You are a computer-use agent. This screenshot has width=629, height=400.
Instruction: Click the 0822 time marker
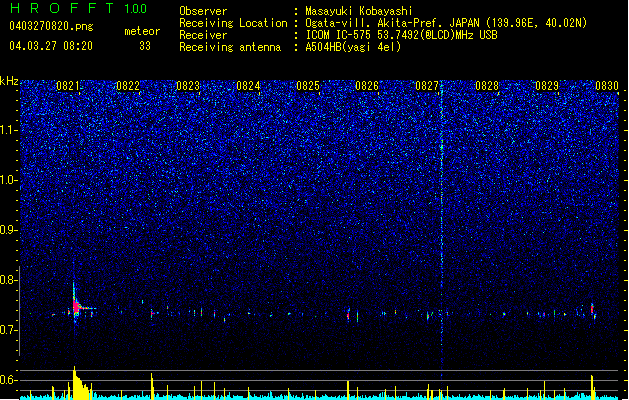128,85
